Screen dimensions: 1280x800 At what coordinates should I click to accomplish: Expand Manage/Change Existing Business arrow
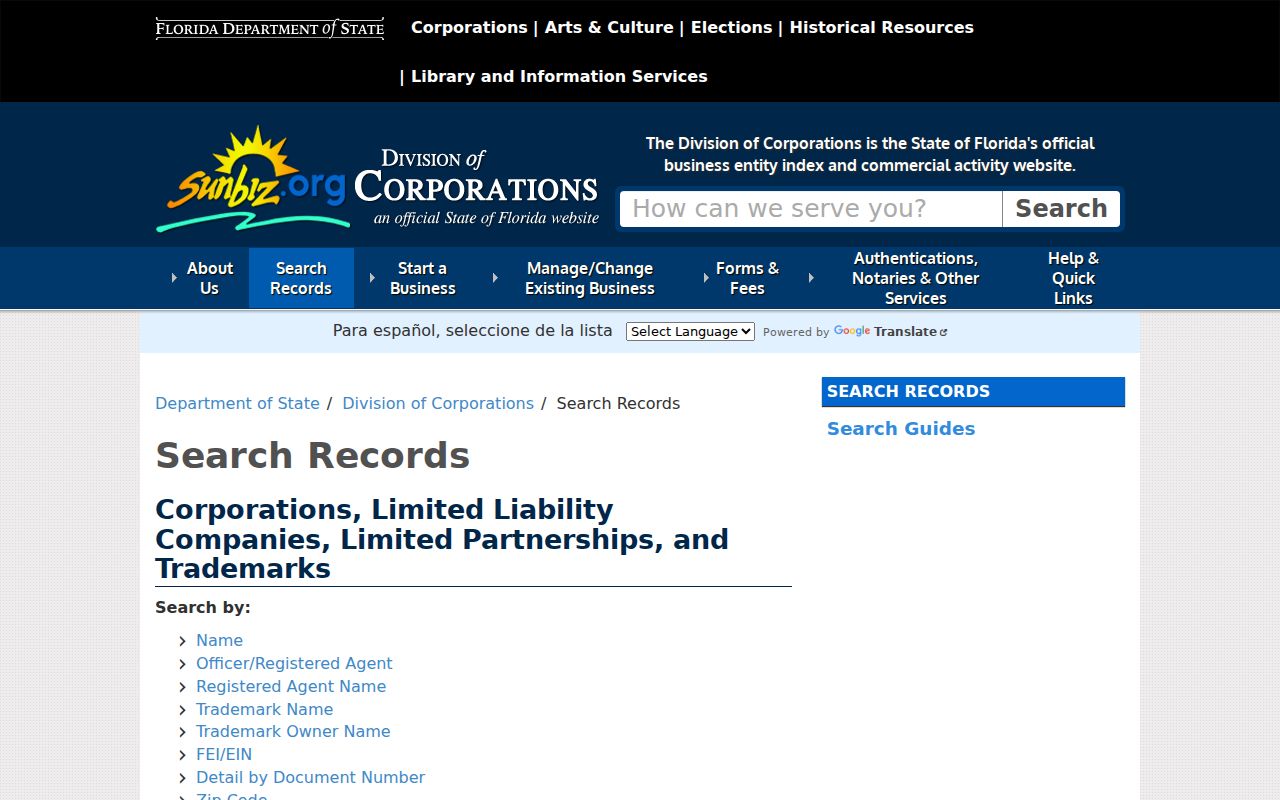click(495, 278)
